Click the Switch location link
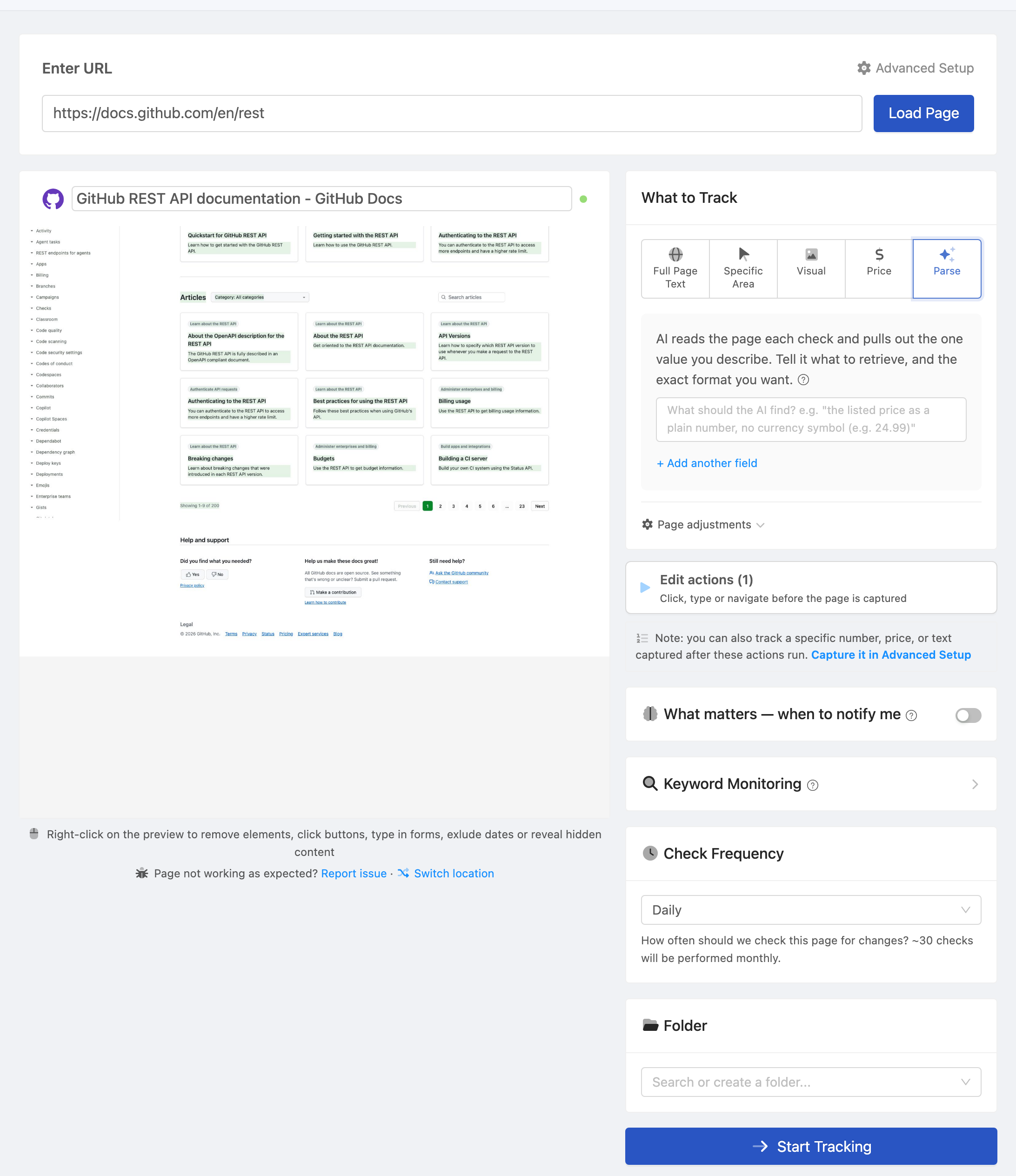This screenshot has width=1016, height=1176. (454, 873)
